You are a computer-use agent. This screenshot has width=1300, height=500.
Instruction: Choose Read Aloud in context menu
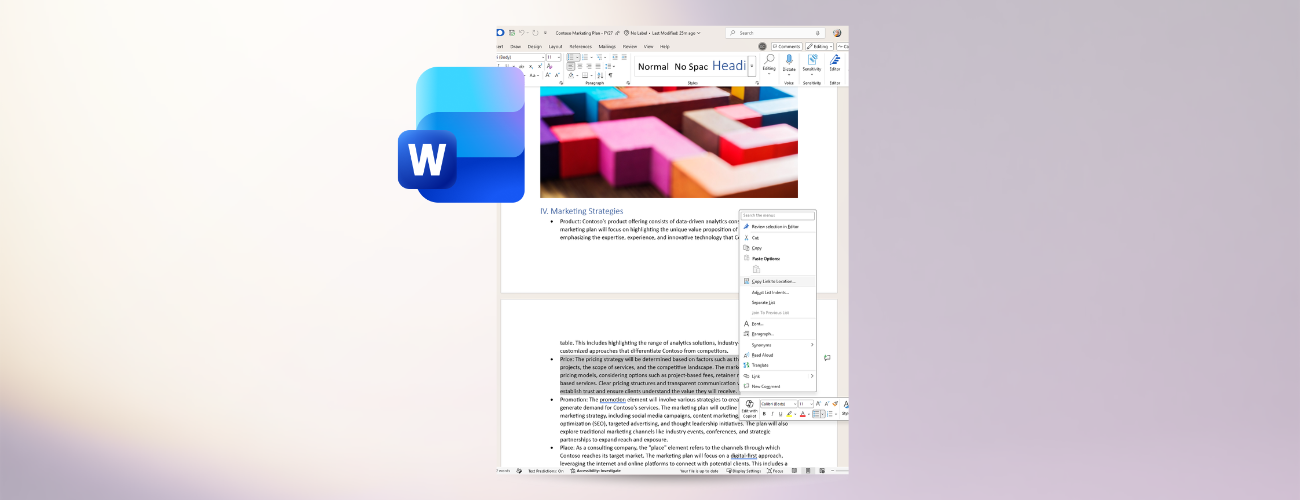point(778,355)
